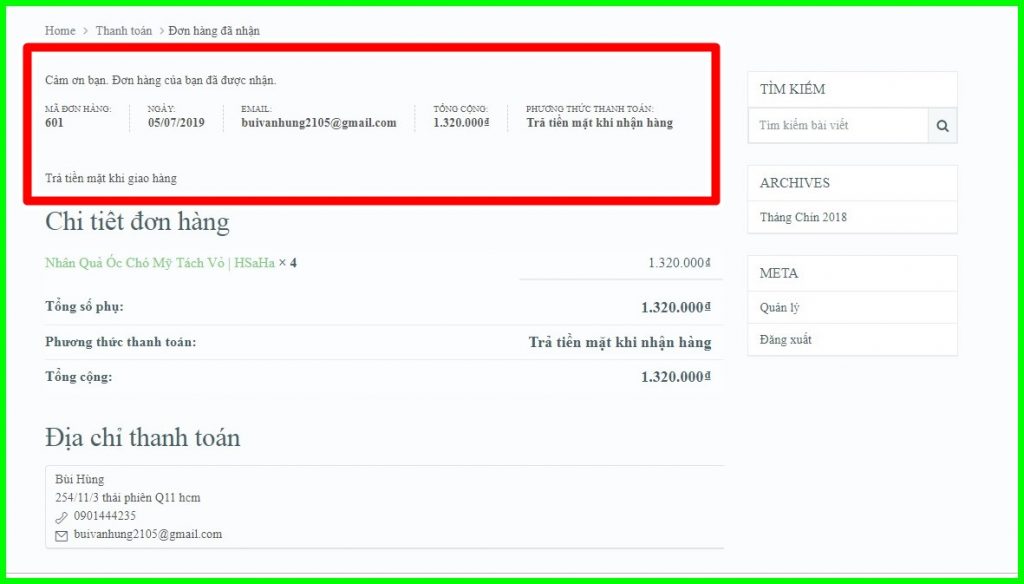
Task: Open the Thanh toán breadcrumb link
Action: click(123, 31)
